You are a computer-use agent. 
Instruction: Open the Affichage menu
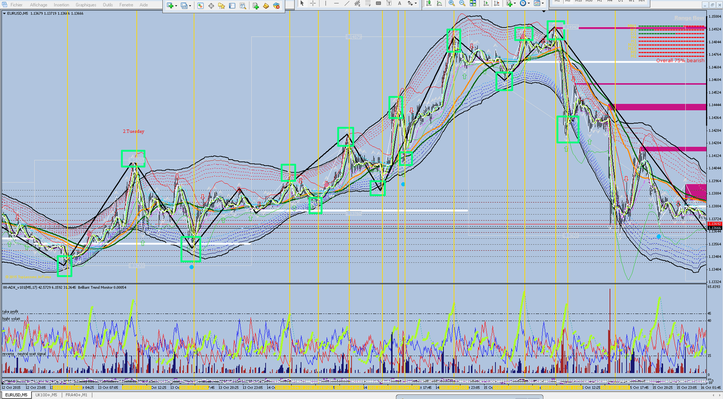tap(38, 5)
